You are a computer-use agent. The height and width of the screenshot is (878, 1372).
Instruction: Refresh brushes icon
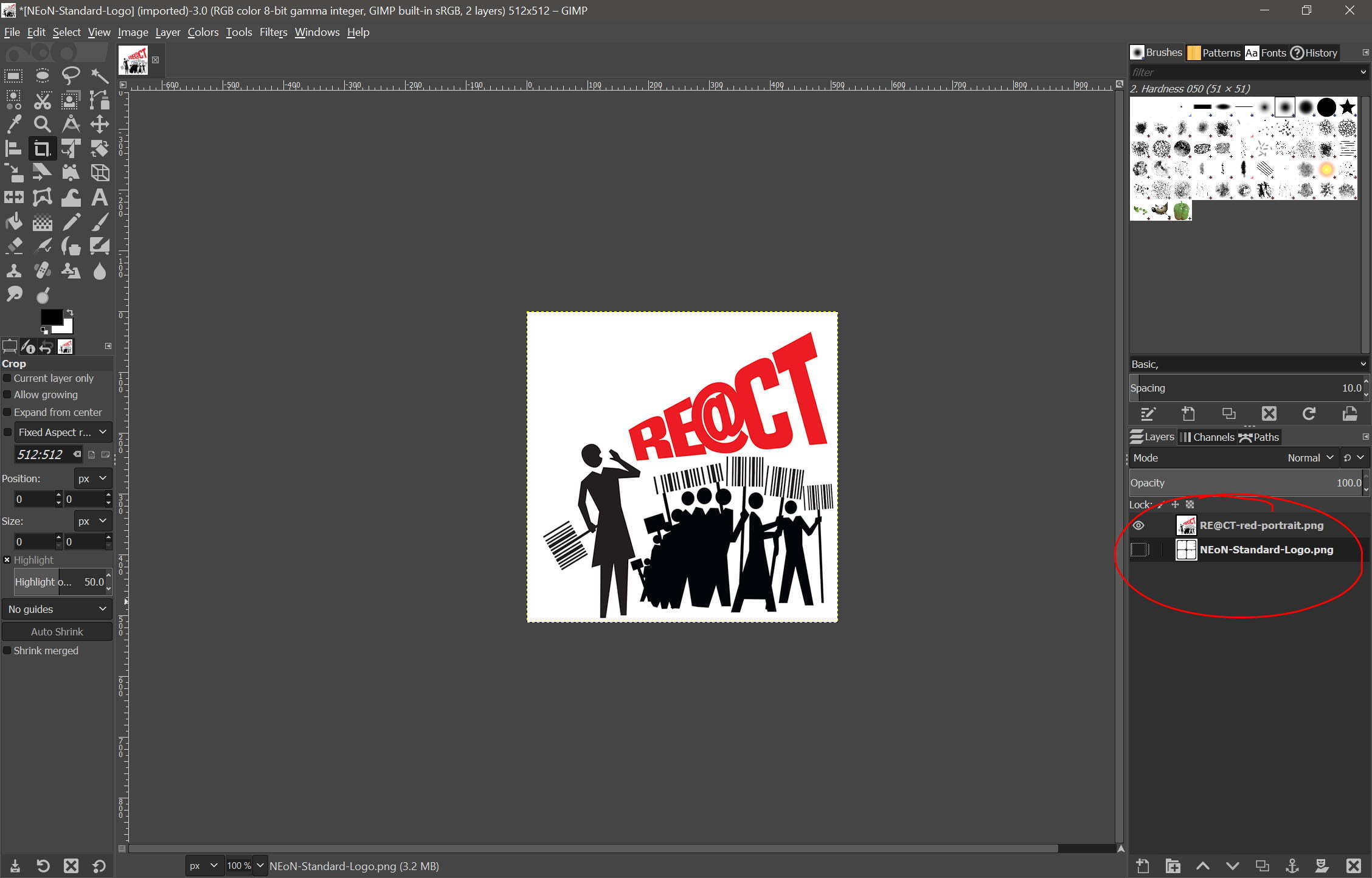pos(1309,414)
